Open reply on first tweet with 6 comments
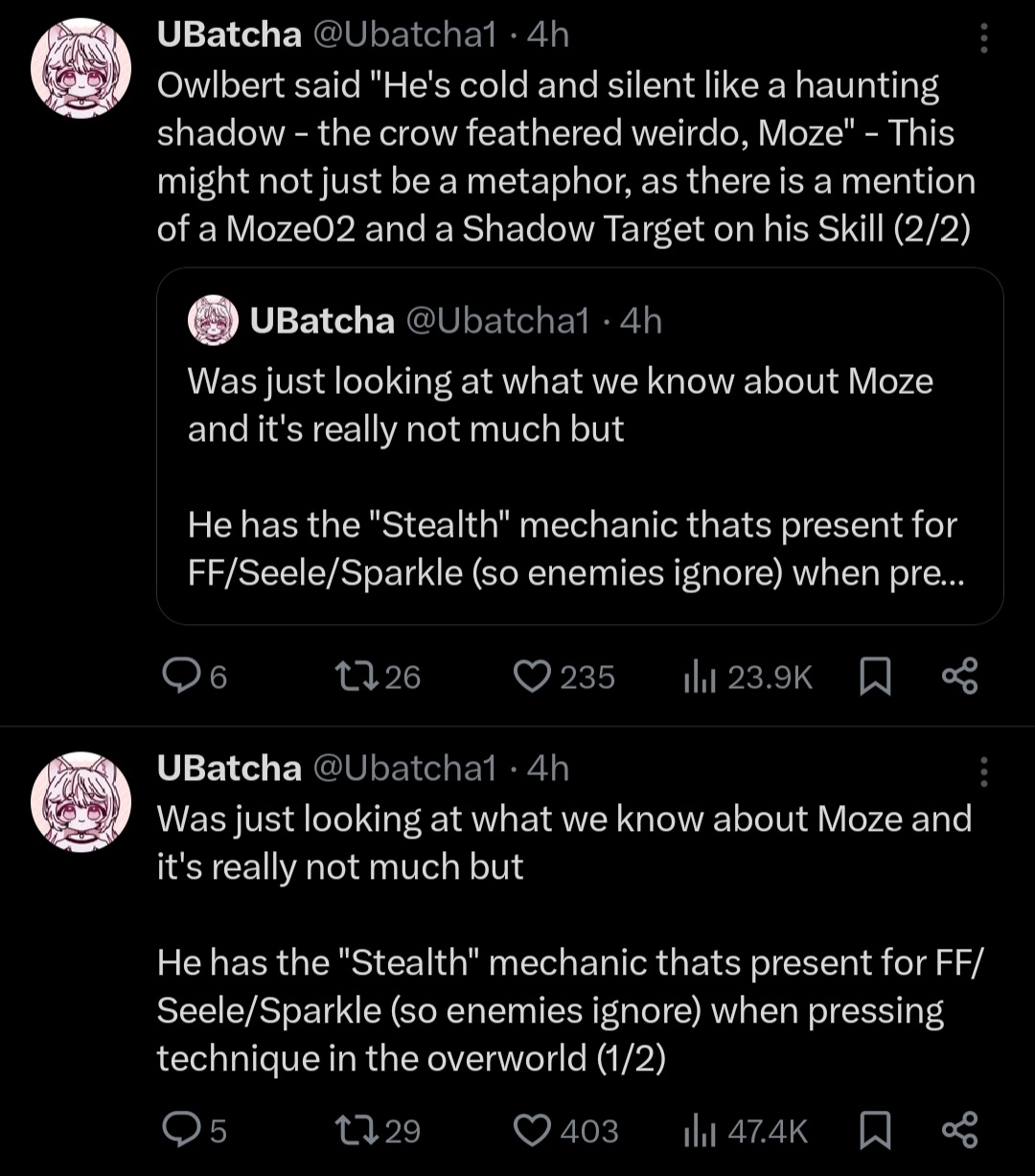Screen dimensions: 1035x1176 click(x=178, y=678)
